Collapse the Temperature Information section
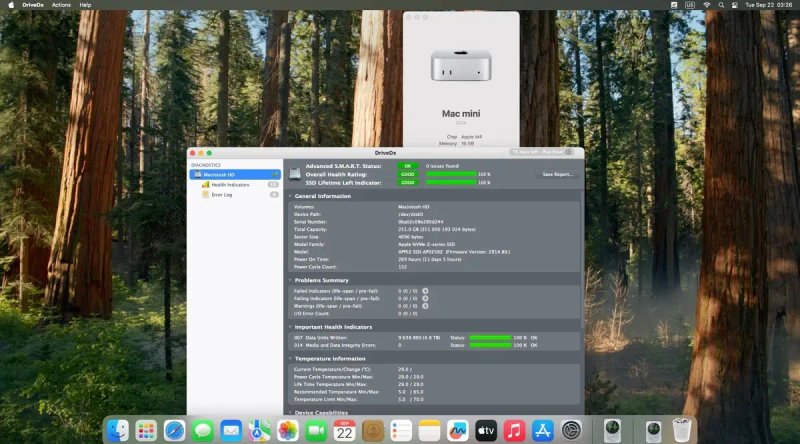The width and height of the screenshot is (800, 444). click(x=290, y=359)
